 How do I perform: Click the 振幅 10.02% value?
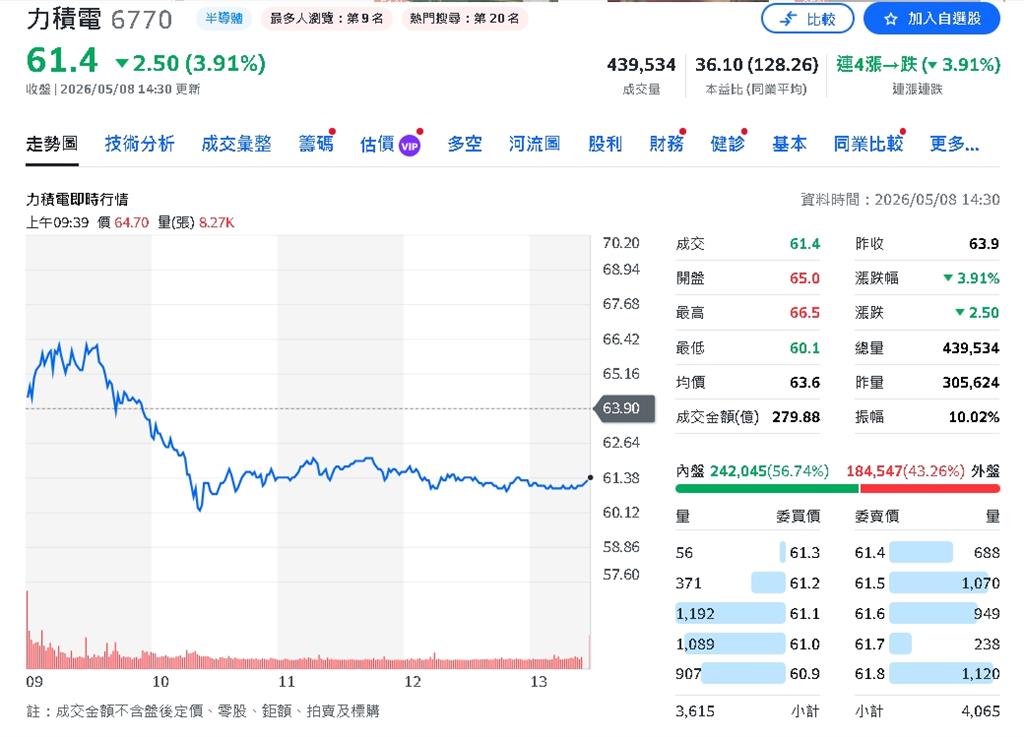pyautogui.click(x=974, y=417)
